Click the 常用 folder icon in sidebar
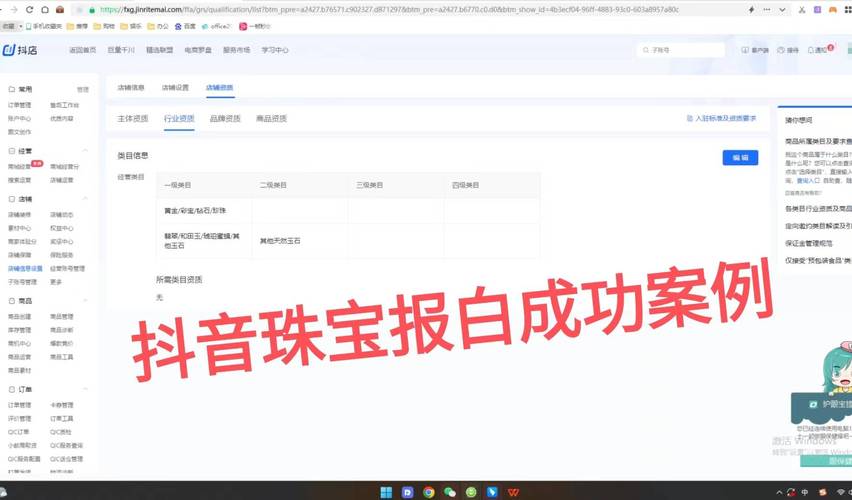This screenshot has width=852, height=500. (11, 89)
